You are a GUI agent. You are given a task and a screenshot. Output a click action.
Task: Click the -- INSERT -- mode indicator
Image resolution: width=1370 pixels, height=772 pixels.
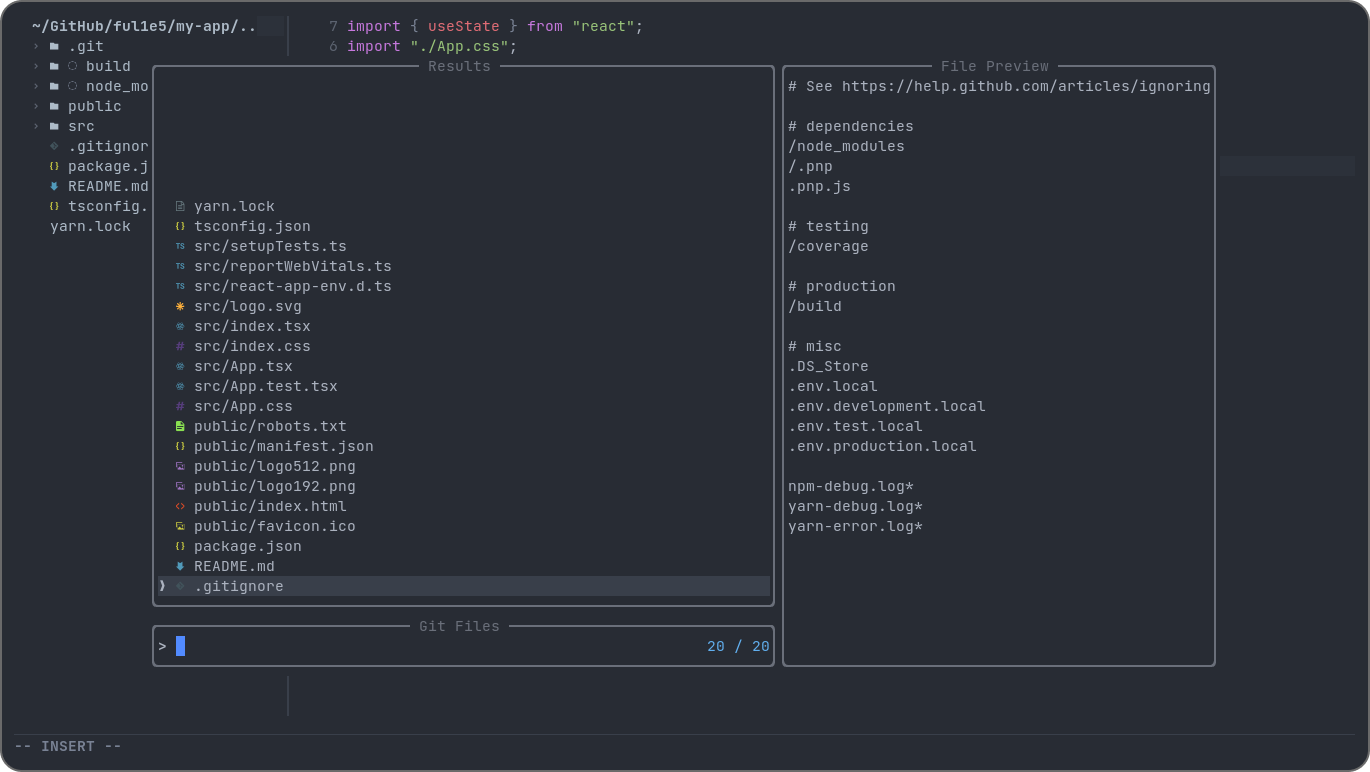68,746
